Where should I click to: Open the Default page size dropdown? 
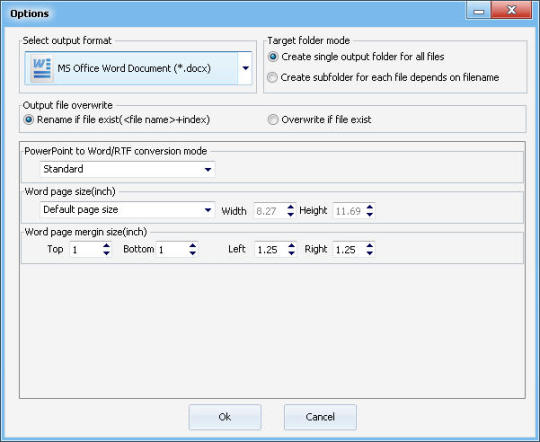point(208,210)
